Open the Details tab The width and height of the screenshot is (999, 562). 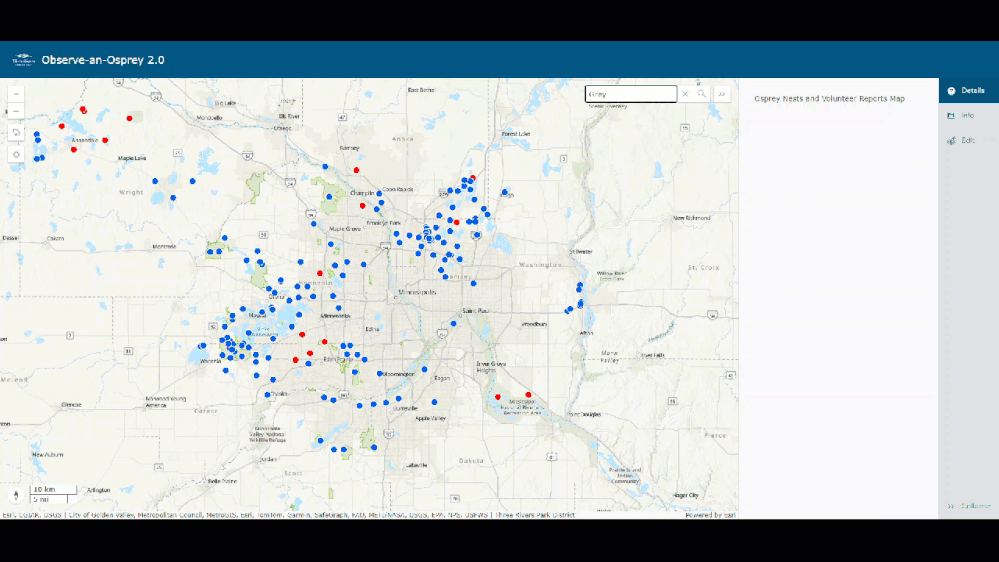click(x=968, y=90)
